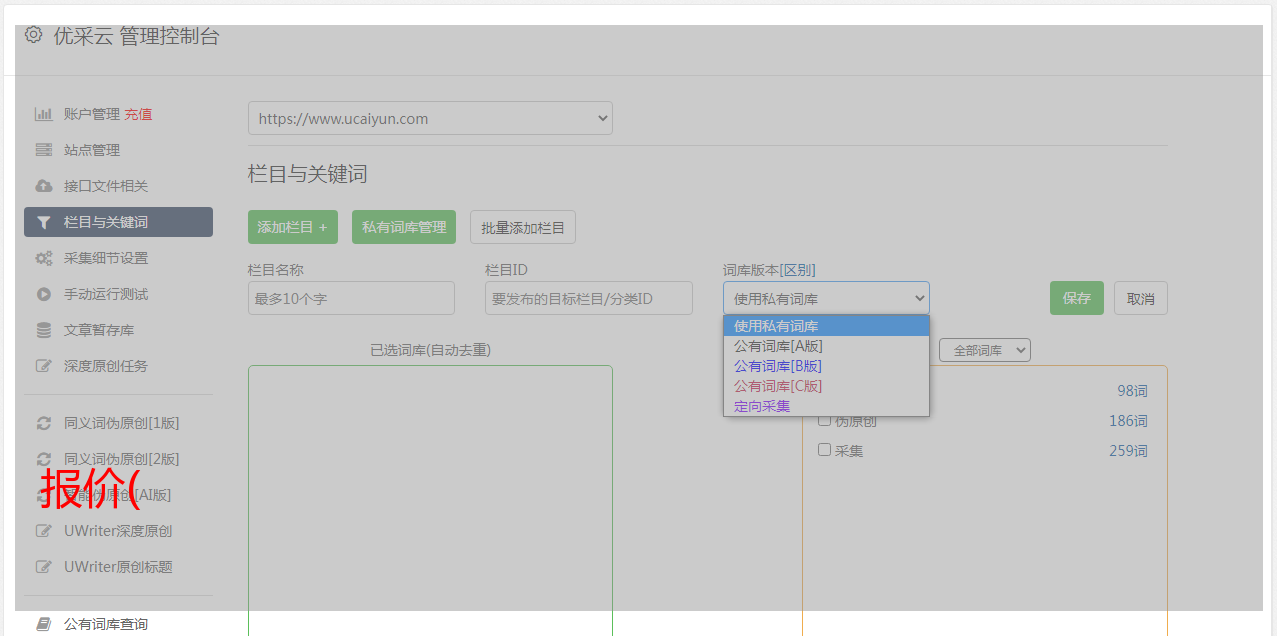Image resolution: width=1277 pixels, height=636 pixels.
Task: Click the gears icon for 采集细节设置
Action: 43,258
